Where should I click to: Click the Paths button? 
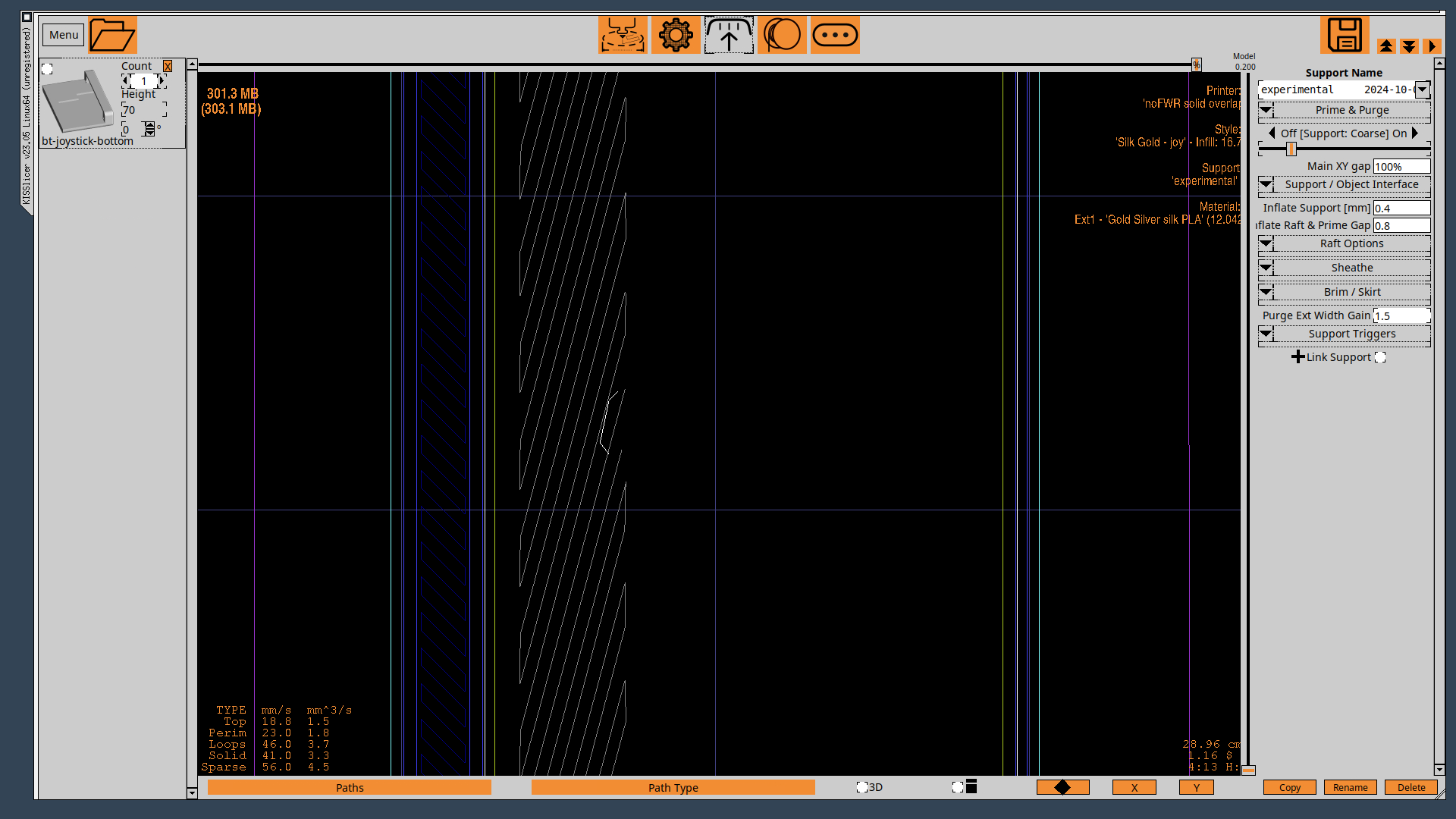(350, 787)
